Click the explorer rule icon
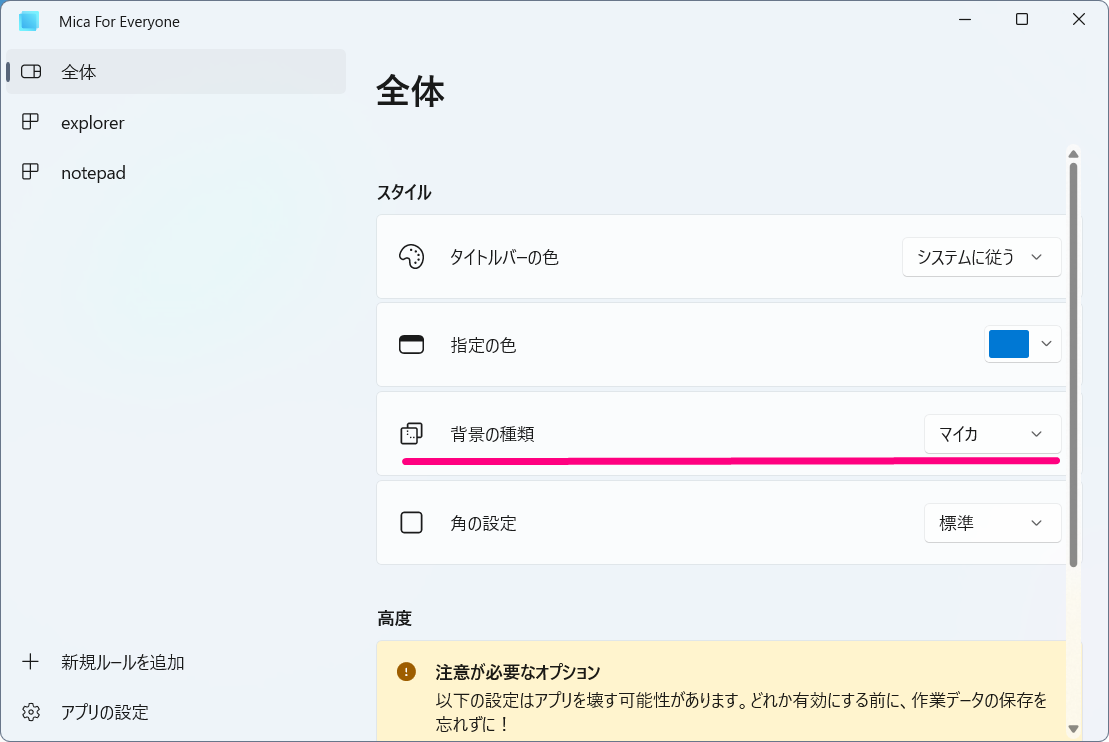The width and height of the screenshot is (1109, 742). pyautogui.click(x=30, y=122)
